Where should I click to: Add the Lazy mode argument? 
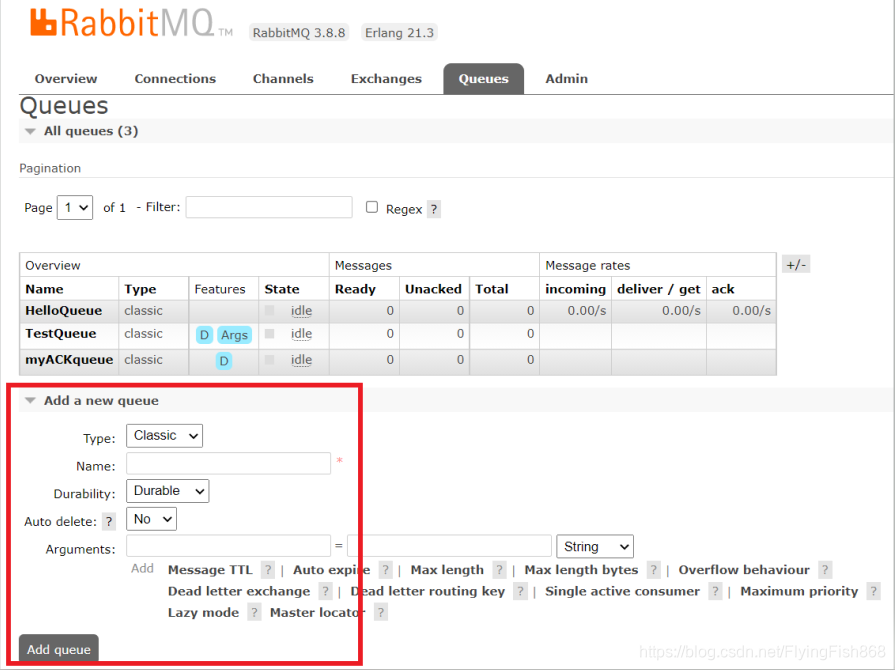tap(203, 613)
